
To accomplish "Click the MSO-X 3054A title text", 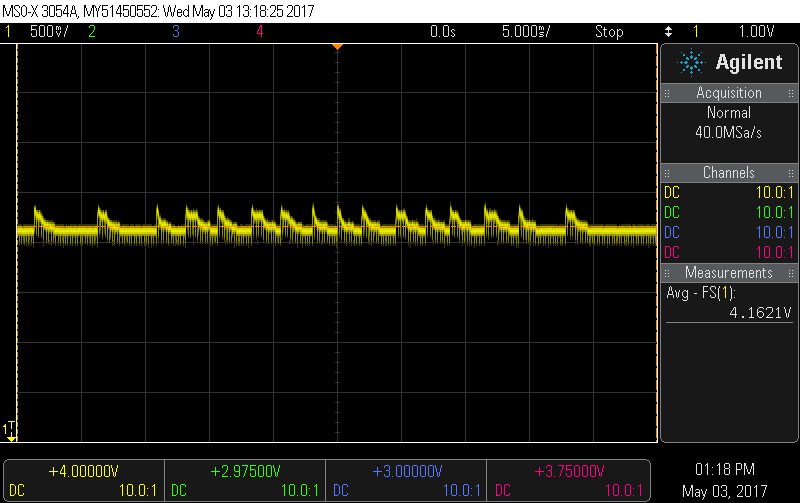I will [40, 11].
